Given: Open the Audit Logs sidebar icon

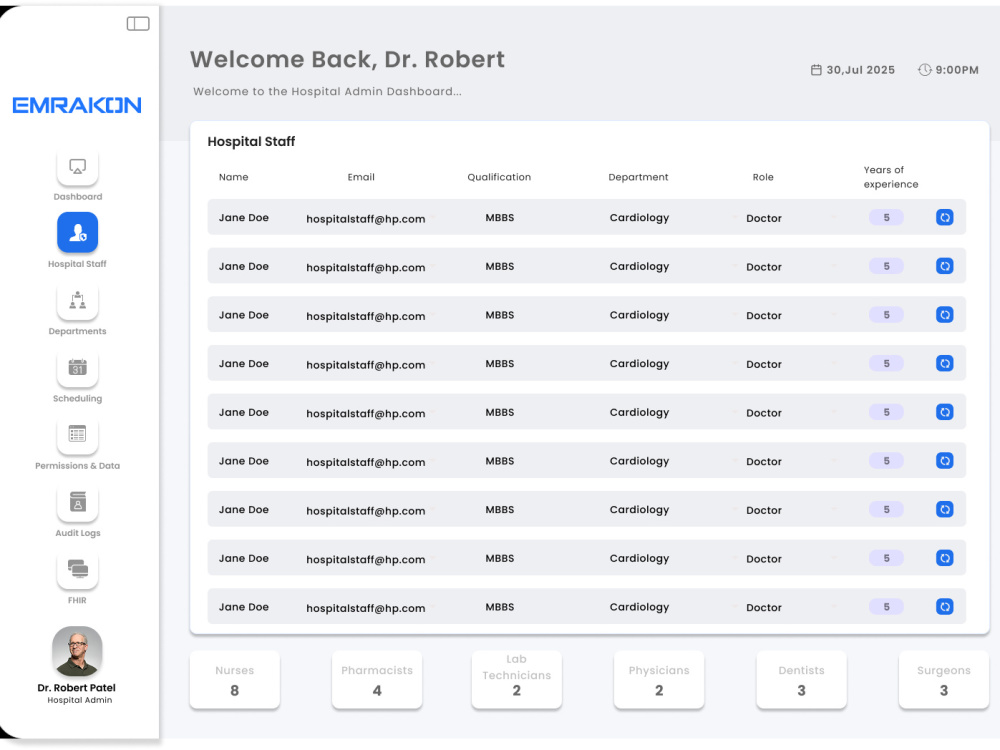Looking at the screenshot, I should 77,502.
